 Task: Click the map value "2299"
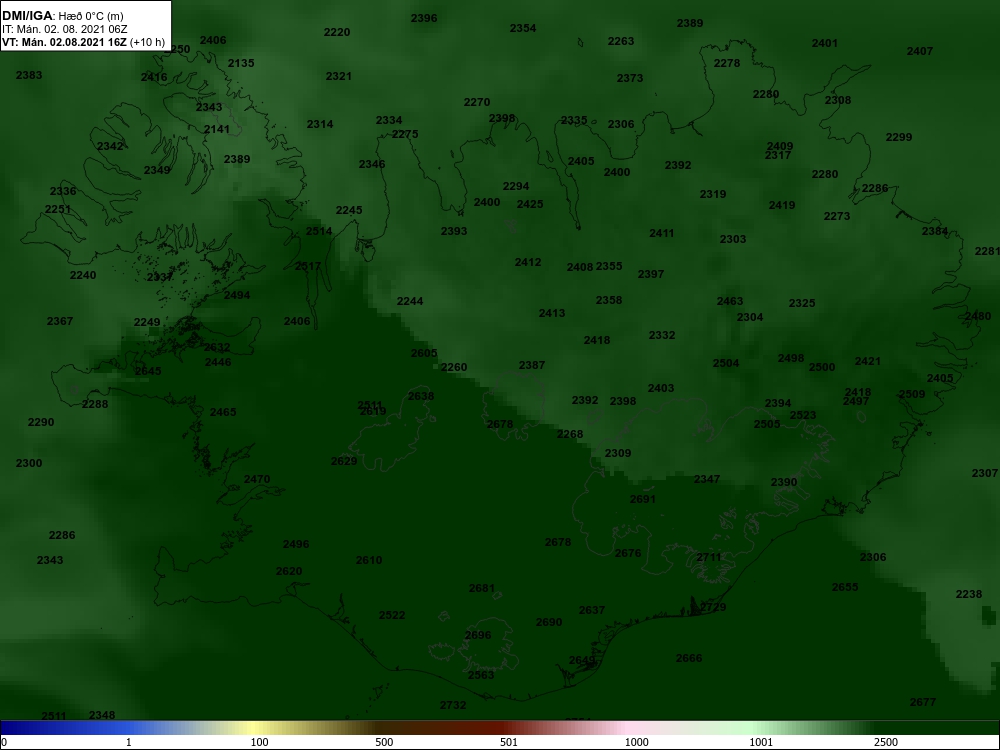[x=899, y=137]
